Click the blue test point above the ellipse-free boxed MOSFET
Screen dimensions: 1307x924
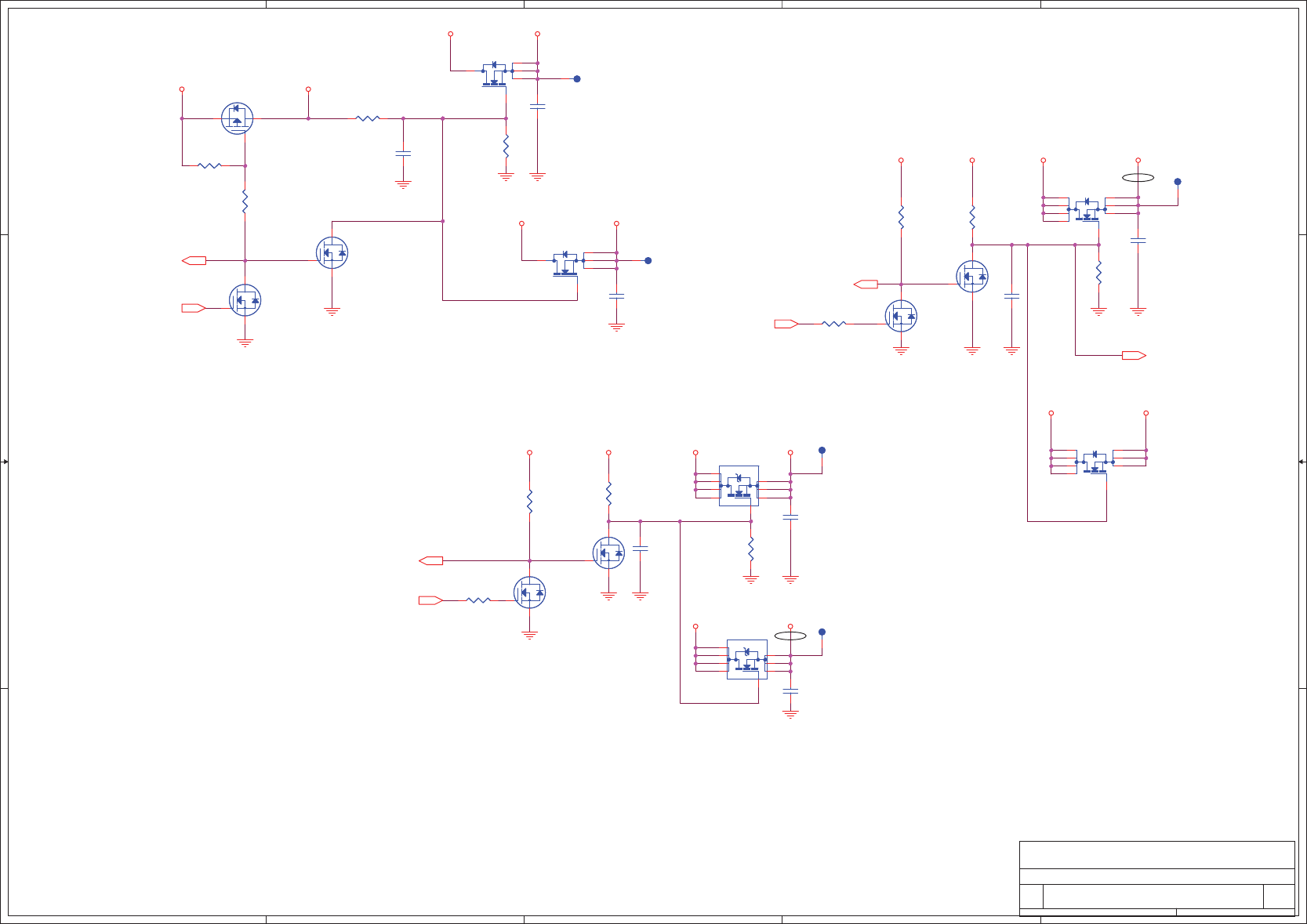pos(822,450)
